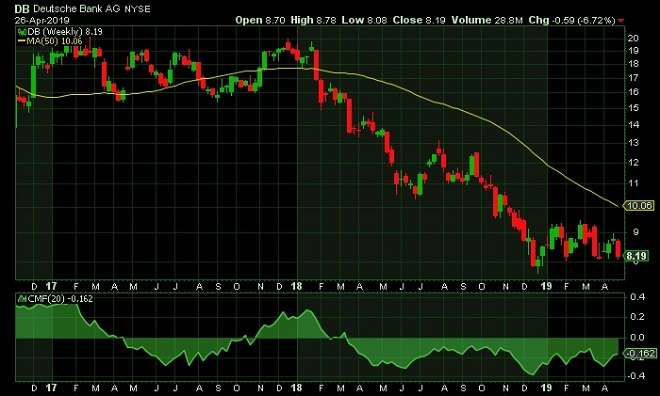Viewport: 660px width, 396px height.
Task: Click price-axis label 16
Action: [x=633, y=92]
